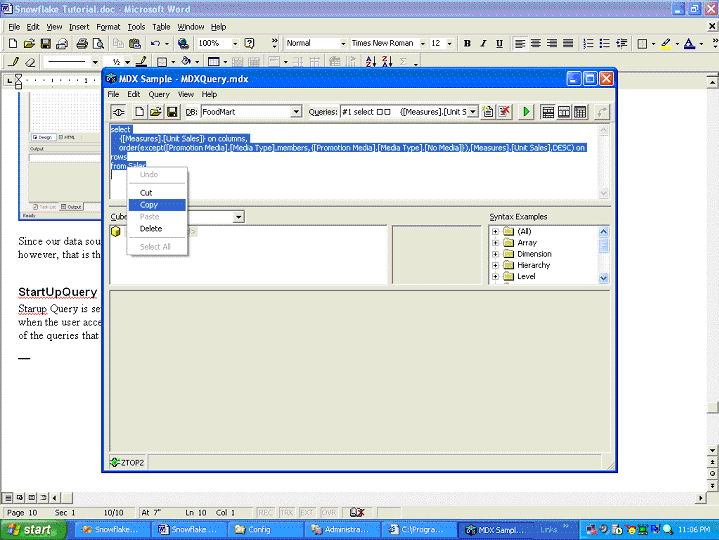Viewport: 719px width, 540px height.
Task: Open the Cube selection dropdown arrow
Action: [238, 217]
